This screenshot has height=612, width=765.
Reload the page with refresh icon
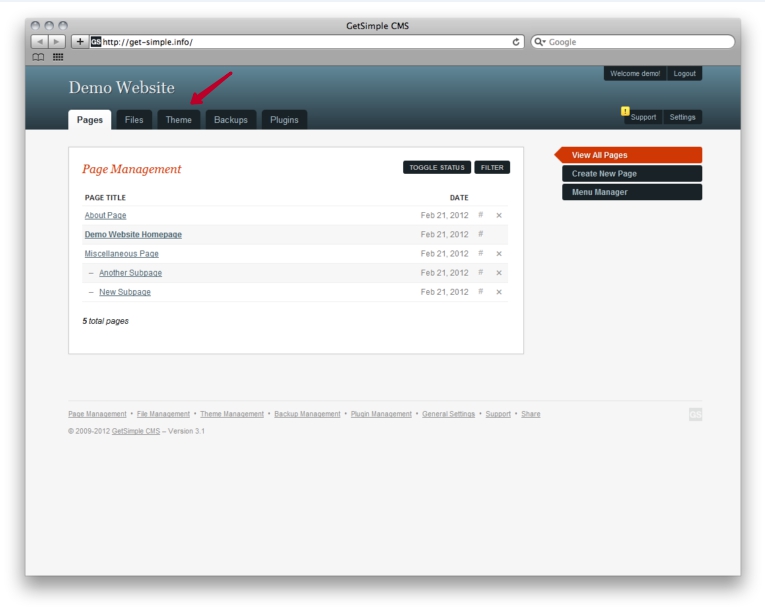(x=516, y=42)
